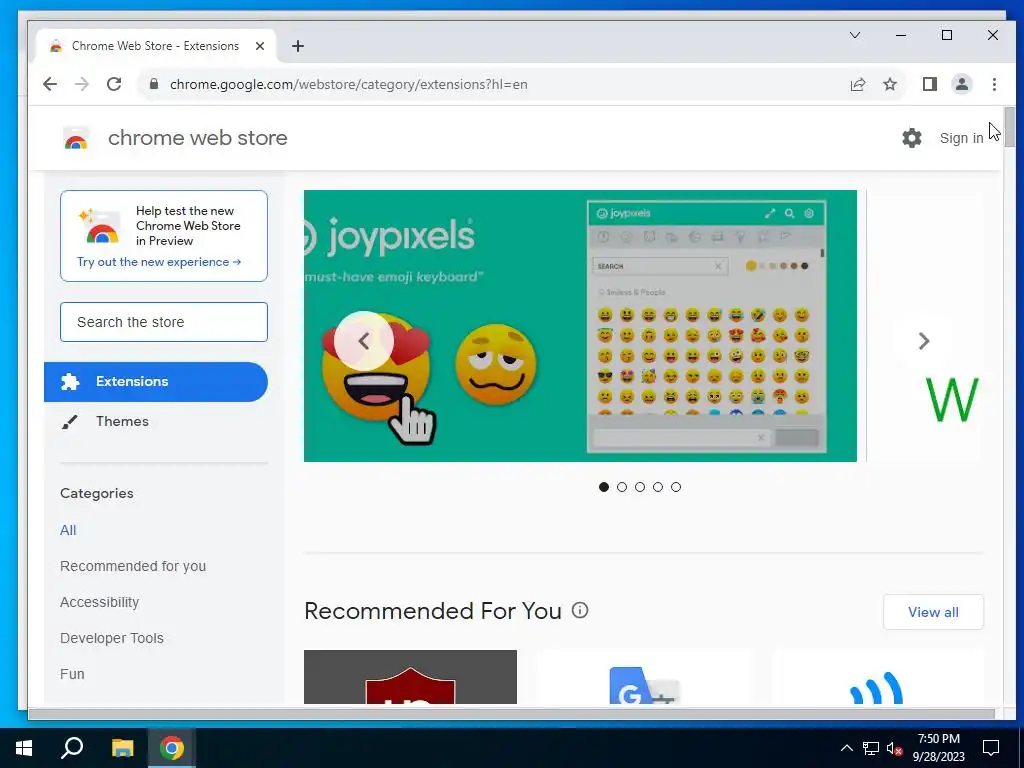The image size is (1024, 768).
Task: Click the Search the store field
Action: 164,322
